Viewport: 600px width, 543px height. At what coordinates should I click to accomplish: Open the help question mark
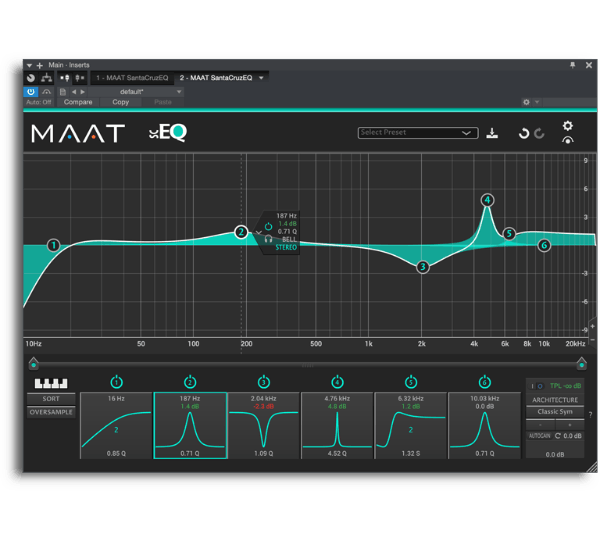591,414
